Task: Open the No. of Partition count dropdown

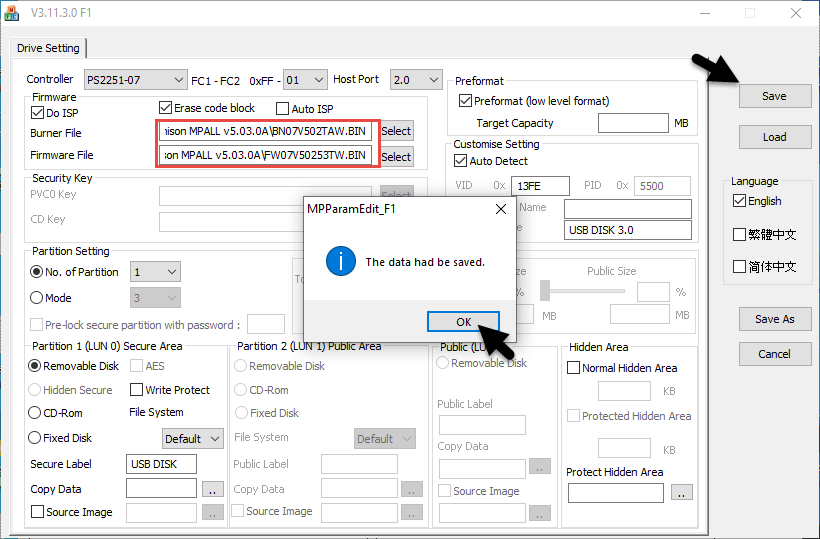Action: pyautogui.click(x=155, y=272)
